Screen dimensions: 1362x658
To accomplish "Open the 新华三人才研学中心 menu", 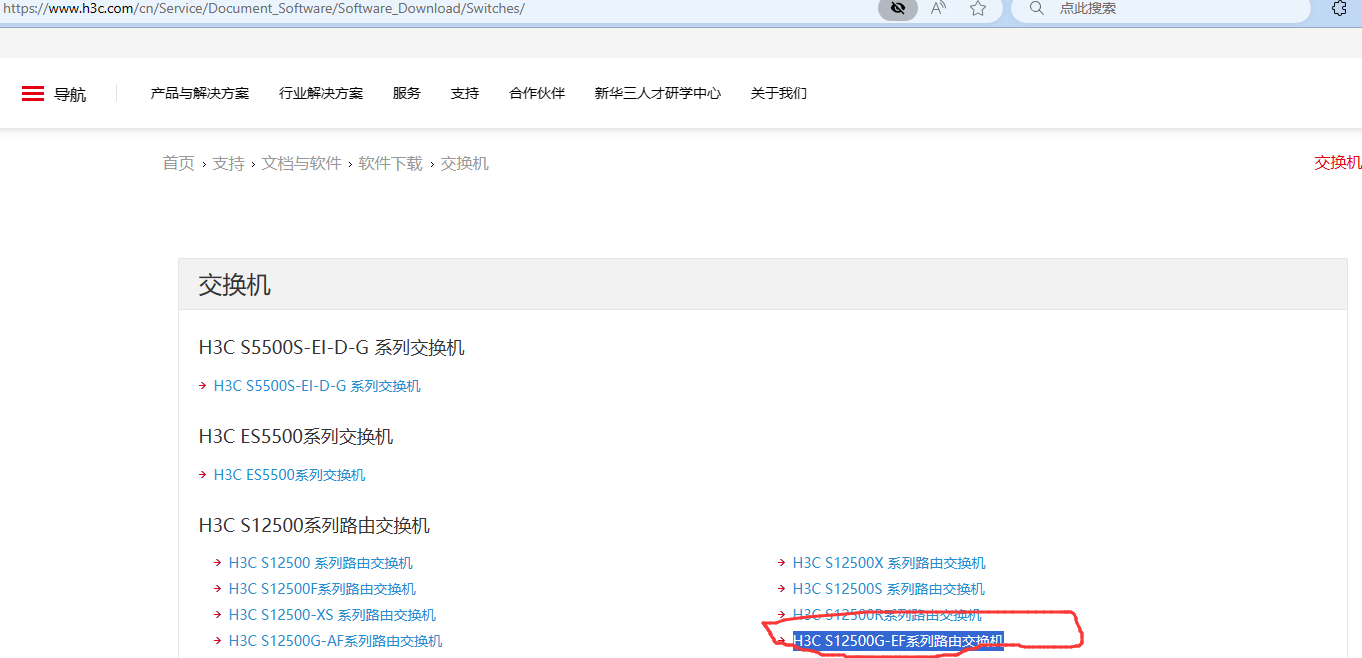I will (658, 93).
